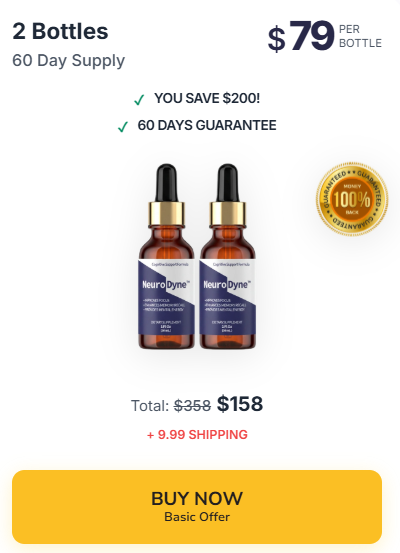The width and height of the screenshot is (400, 553).
Task: Select the 2 Bottles heading
Action: 60,31
